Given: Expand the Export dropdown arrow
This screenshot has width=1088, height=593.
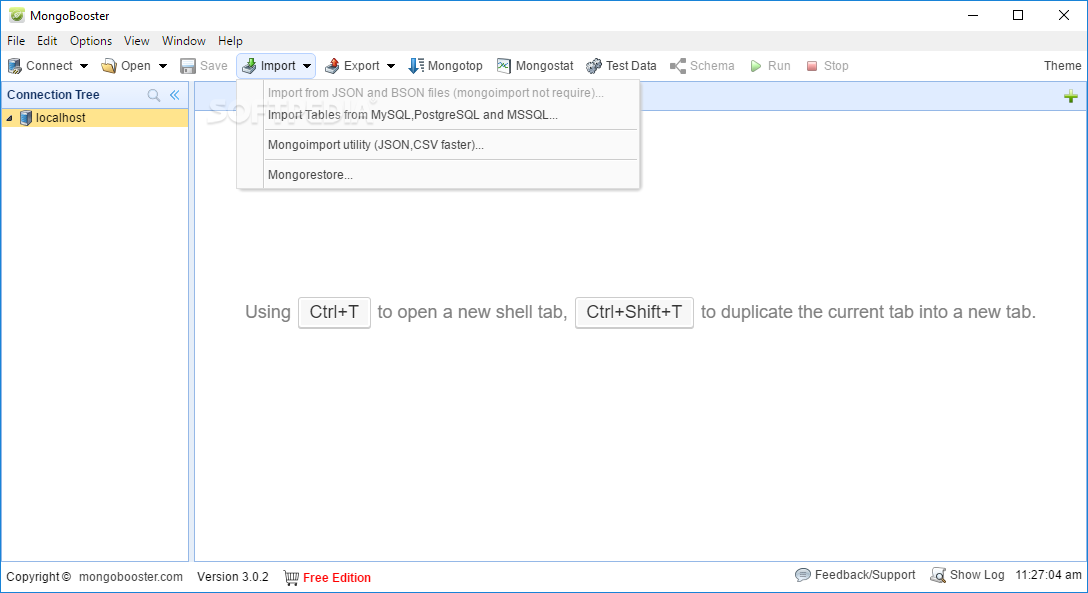Looking at the screenshot, I should click(x=391, y=67).
